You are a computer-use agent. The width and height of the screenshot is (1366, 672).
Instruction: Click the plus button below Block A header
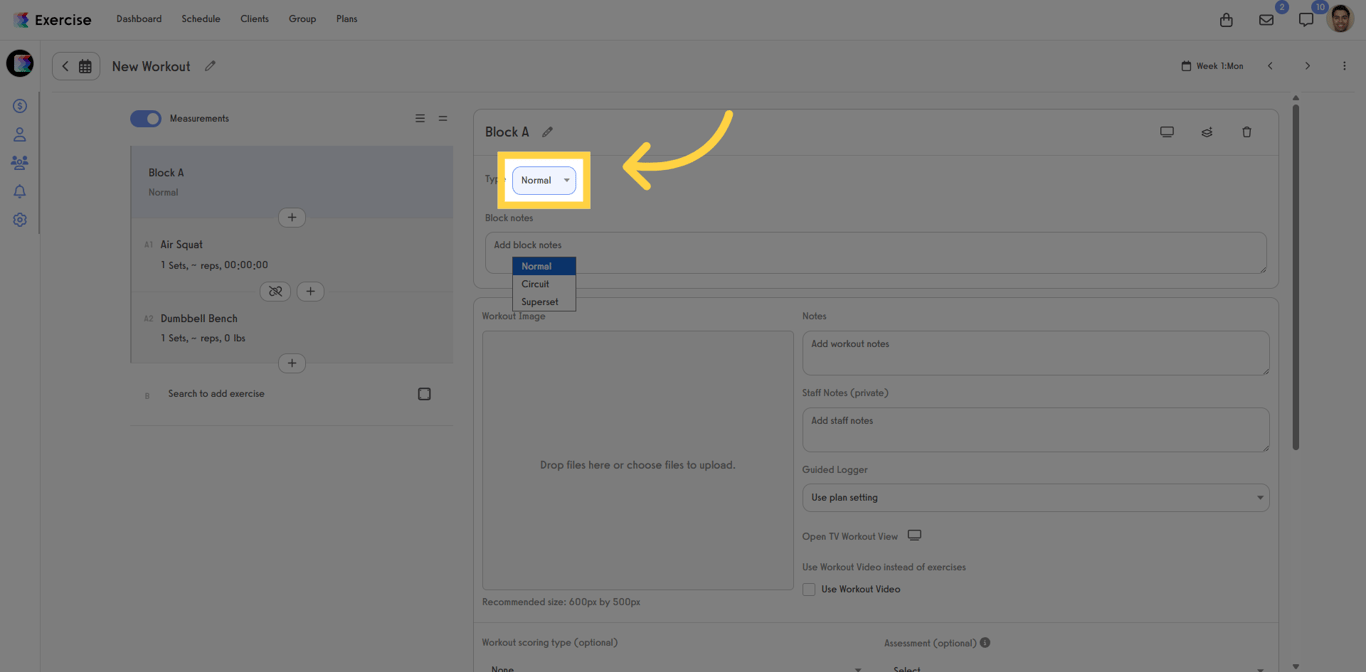[292, 217]
